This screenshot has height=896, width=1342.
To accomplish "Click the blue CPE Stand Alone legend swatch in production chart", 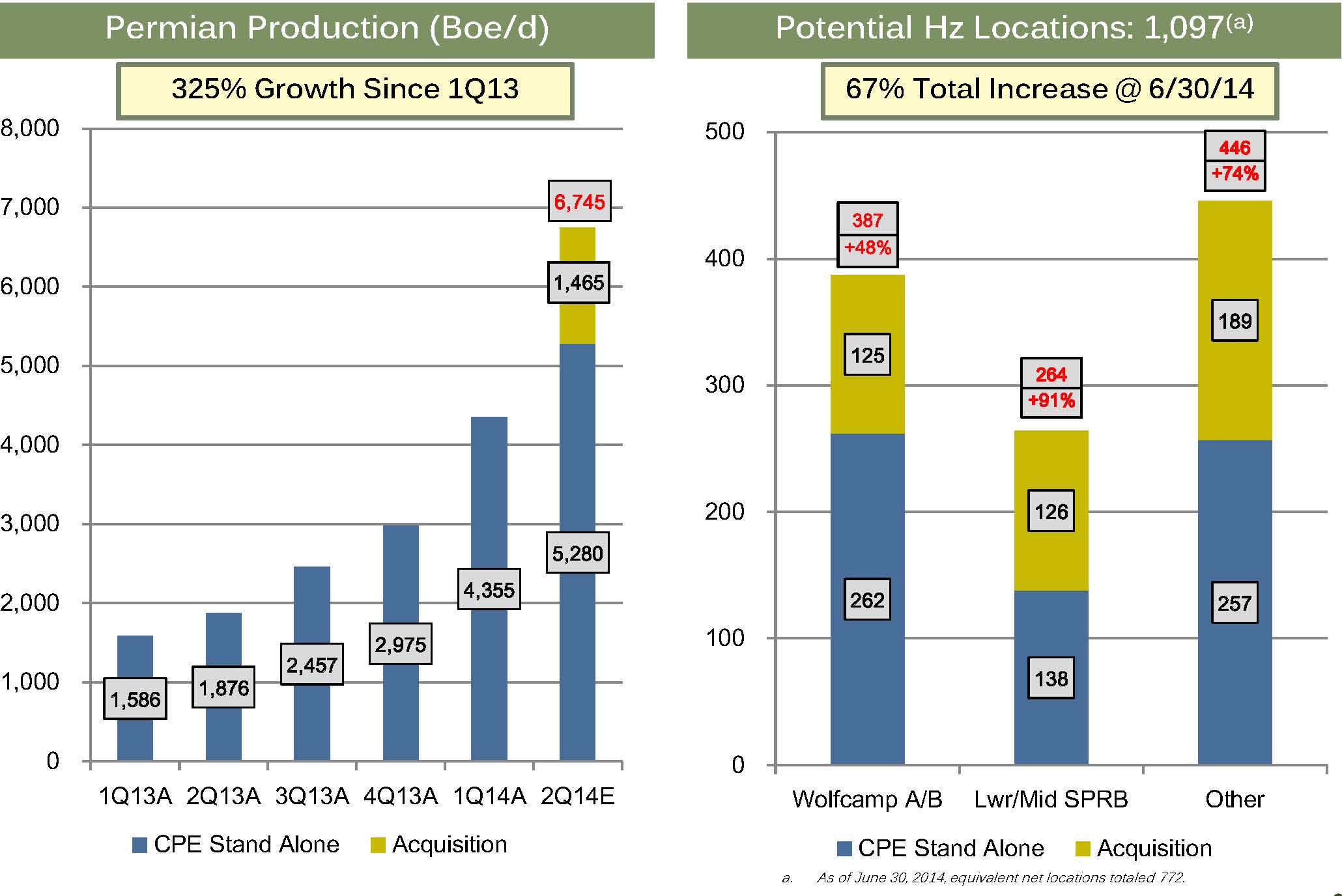I will coord(139,845).
